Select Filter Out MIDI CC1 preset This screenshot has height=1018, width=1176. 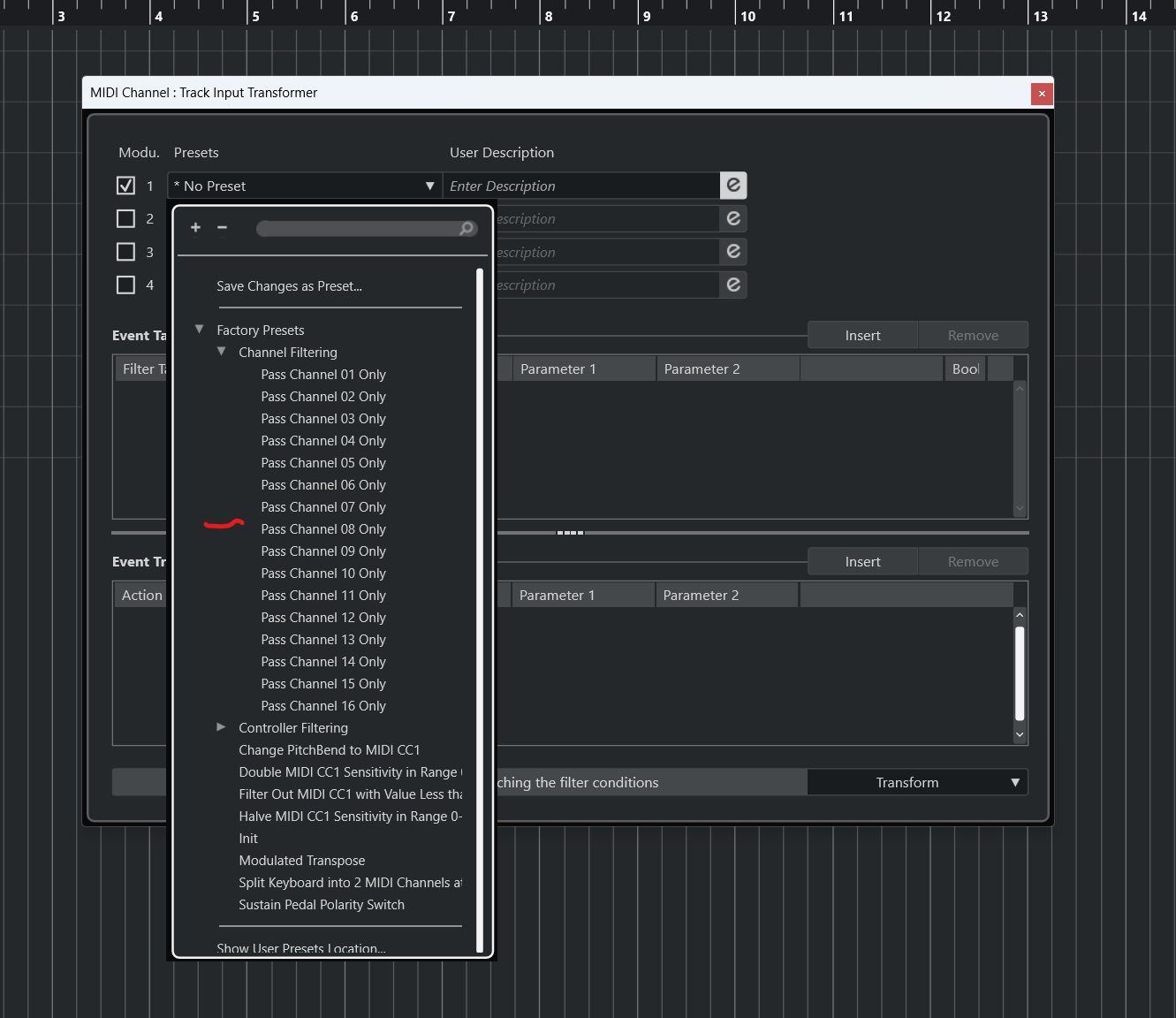[350, 794]
